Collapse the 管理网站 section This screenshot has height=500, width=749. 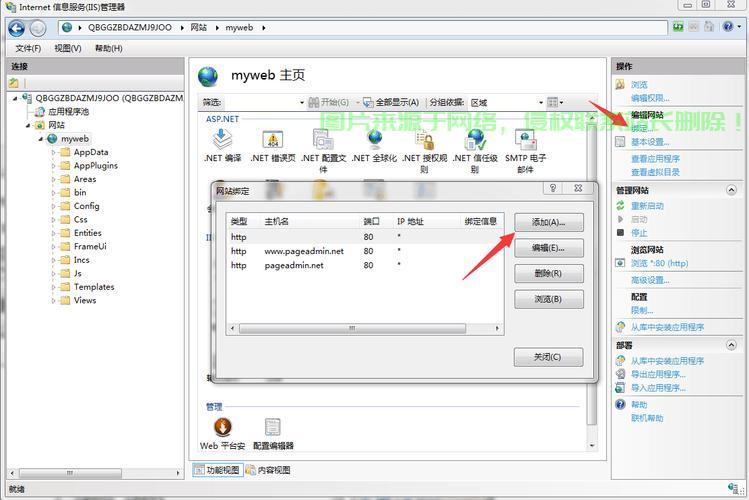click(x=731, y=190)
